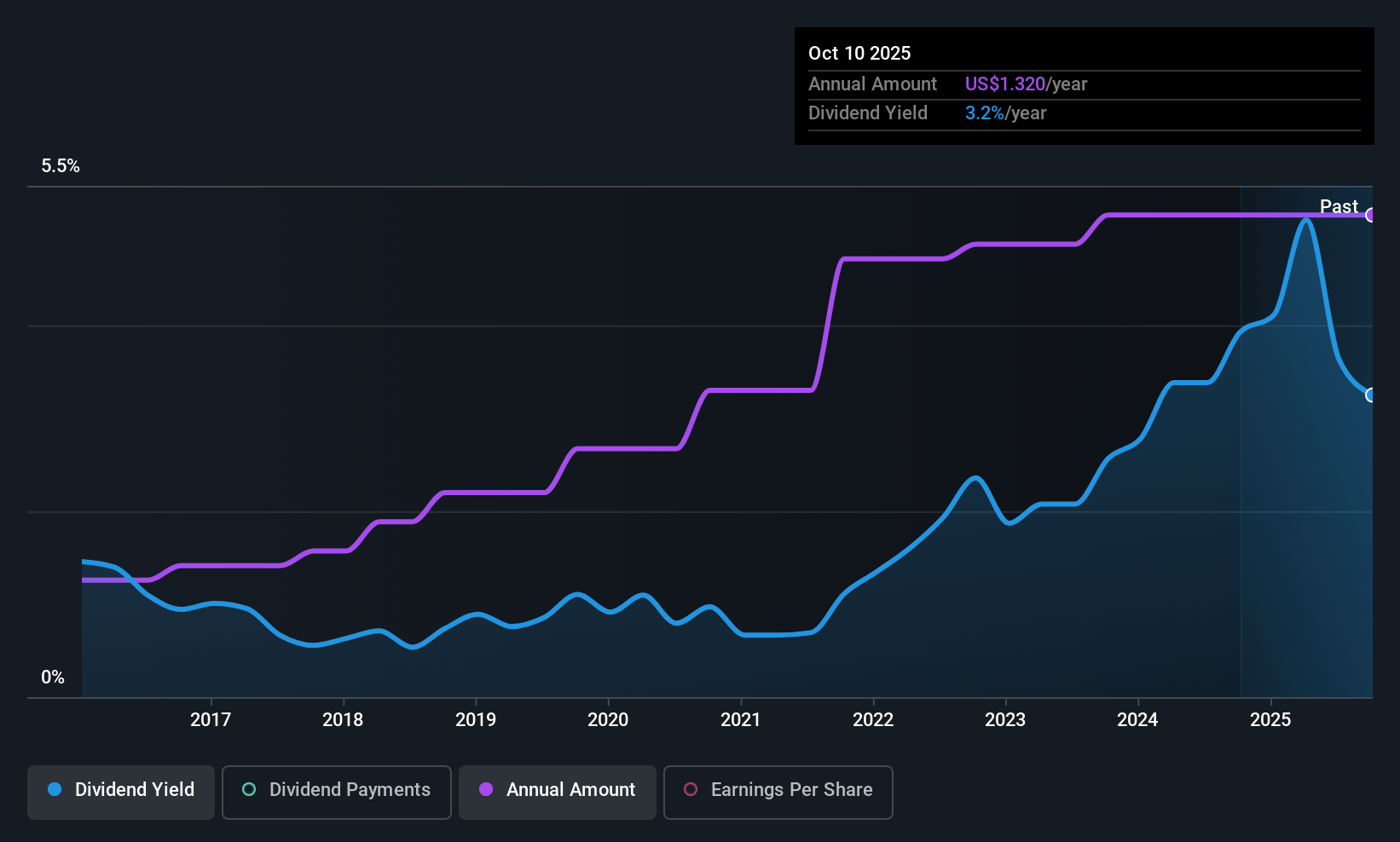Click the blue Dividend Yield endpoint marker
The width and height of the screenshot is (1400, 842).
(1370, 395)
